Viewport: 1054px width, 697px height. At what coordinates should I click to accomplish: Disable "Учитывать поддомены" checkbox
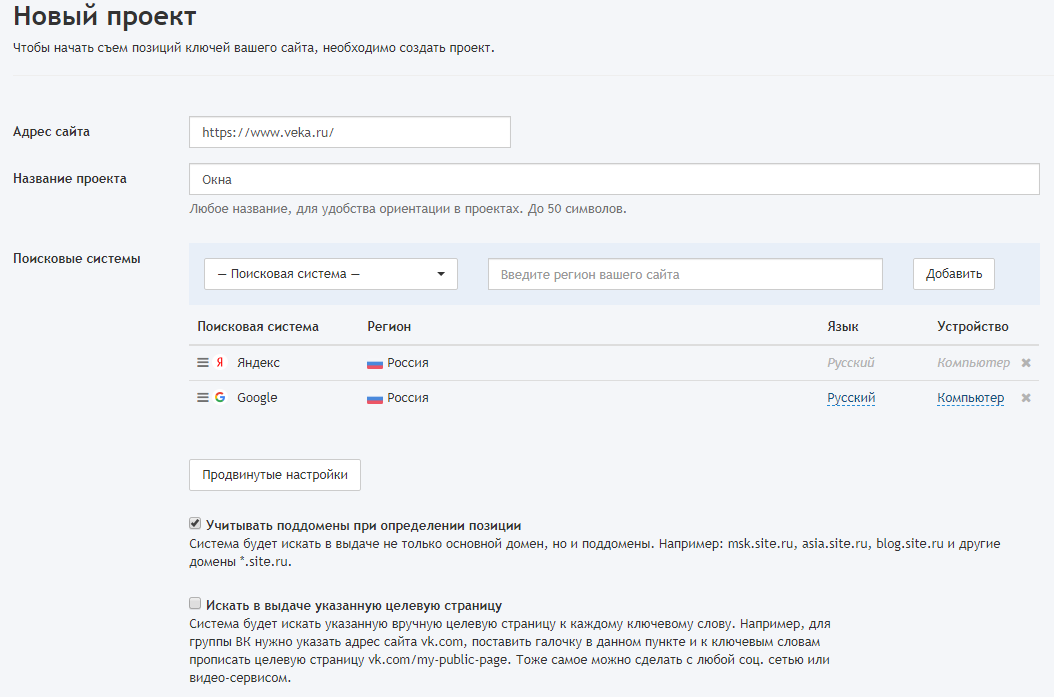click(195, 524)
